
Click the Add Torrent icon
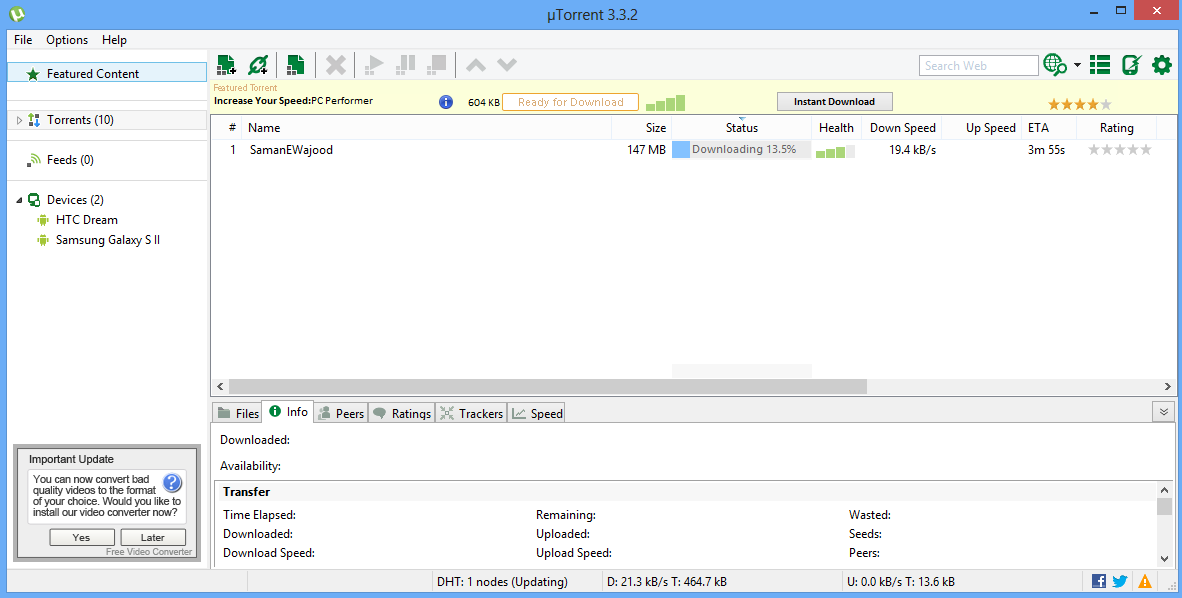click(x=226, y=64)
